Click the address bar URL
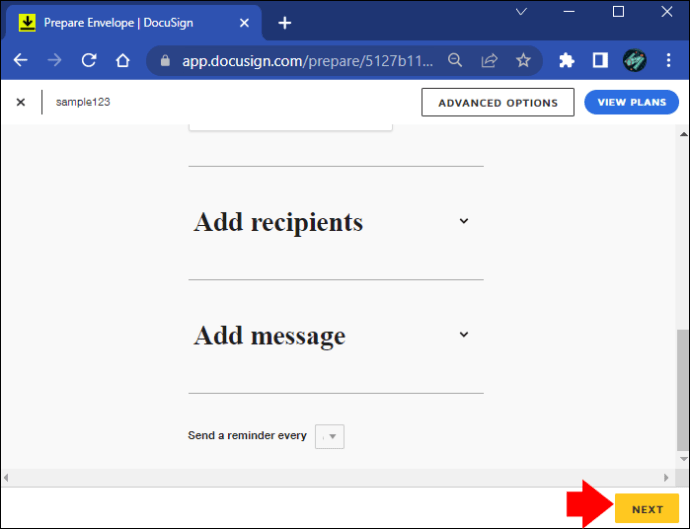 click(x=308, y=60)
